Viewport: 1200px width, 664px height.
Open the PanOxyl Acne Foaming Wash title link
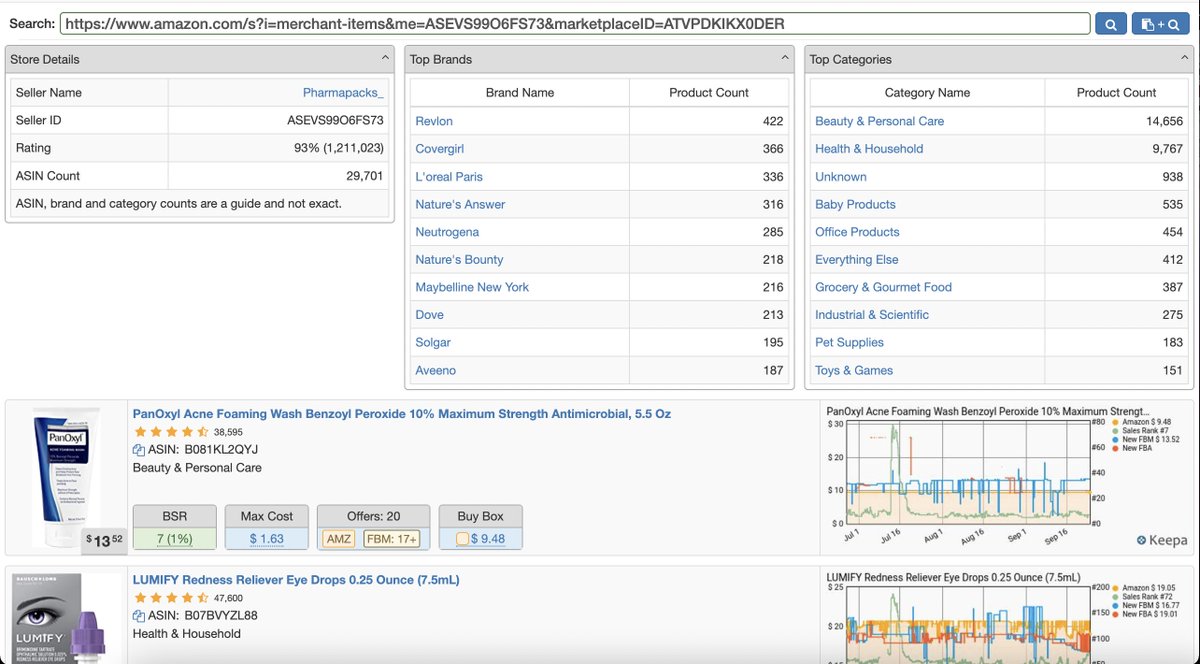point(402,414)
